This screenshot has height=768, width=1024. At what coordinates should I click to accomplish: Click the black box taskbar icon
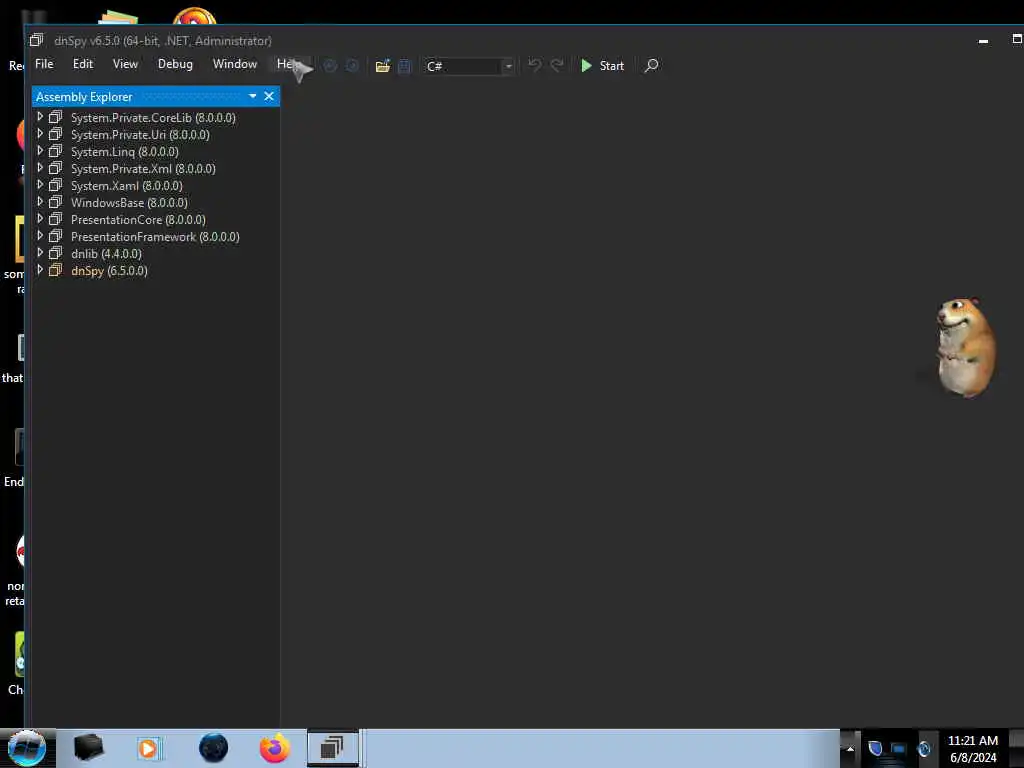coord(89,748)
